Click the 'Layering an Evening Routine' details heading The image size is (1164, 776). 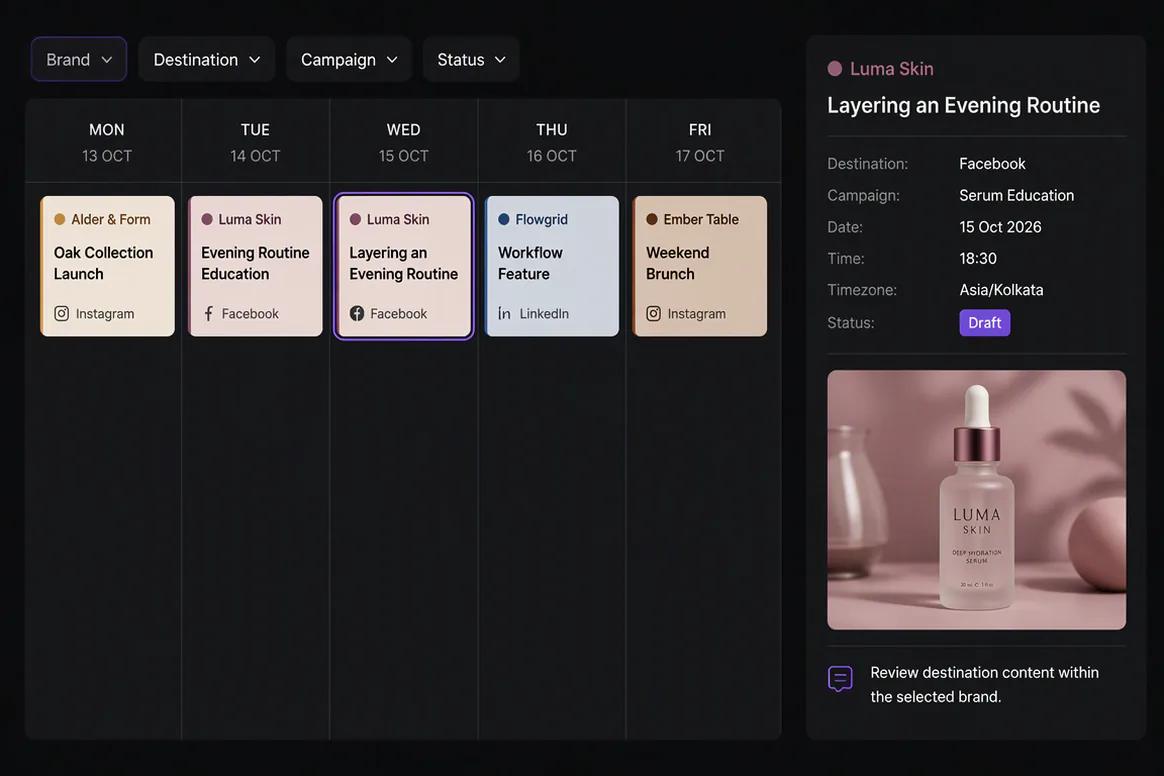pyautogui.click(x=964, y=105)
